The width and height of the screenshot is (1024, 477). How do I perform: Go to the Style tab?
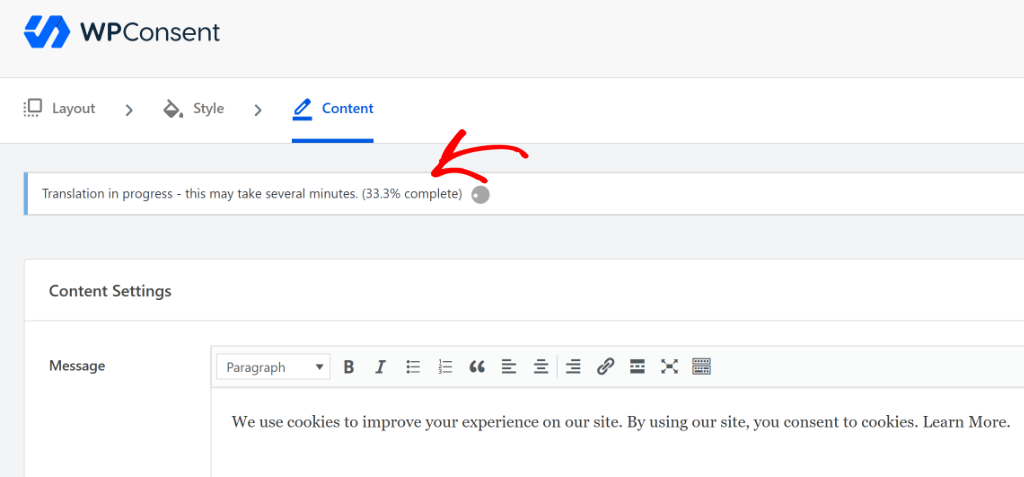tap(194, 108)
